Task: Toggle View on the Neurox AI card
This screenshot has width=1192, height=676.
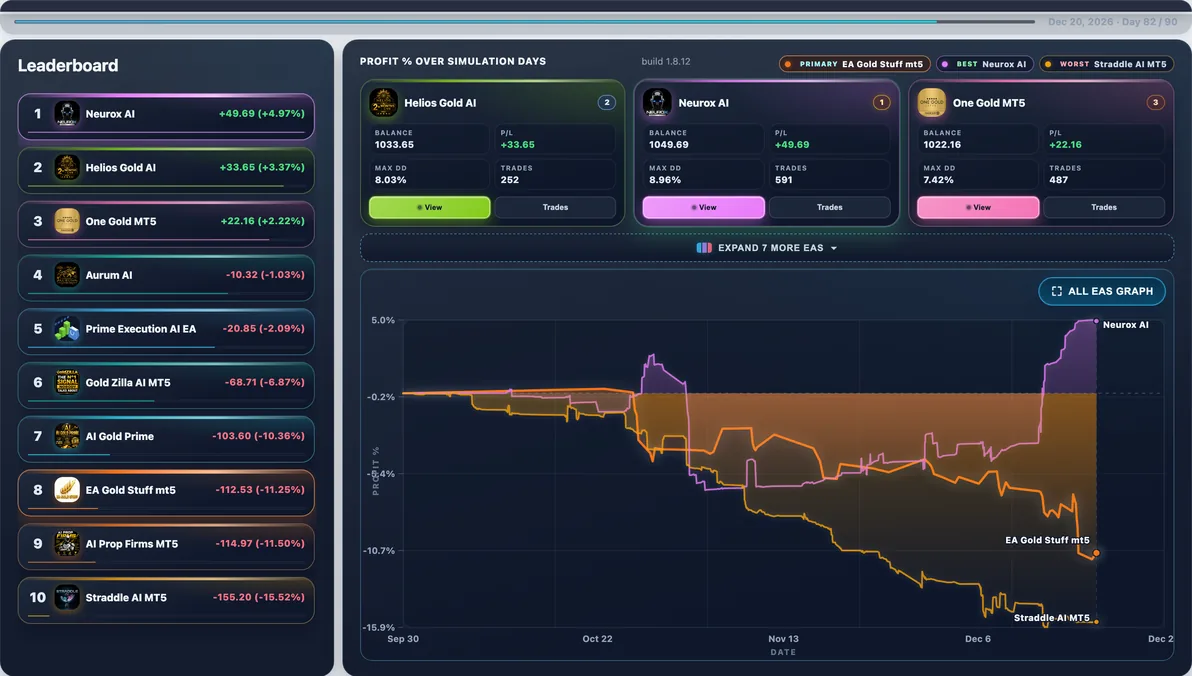Action: coord(704,208)
